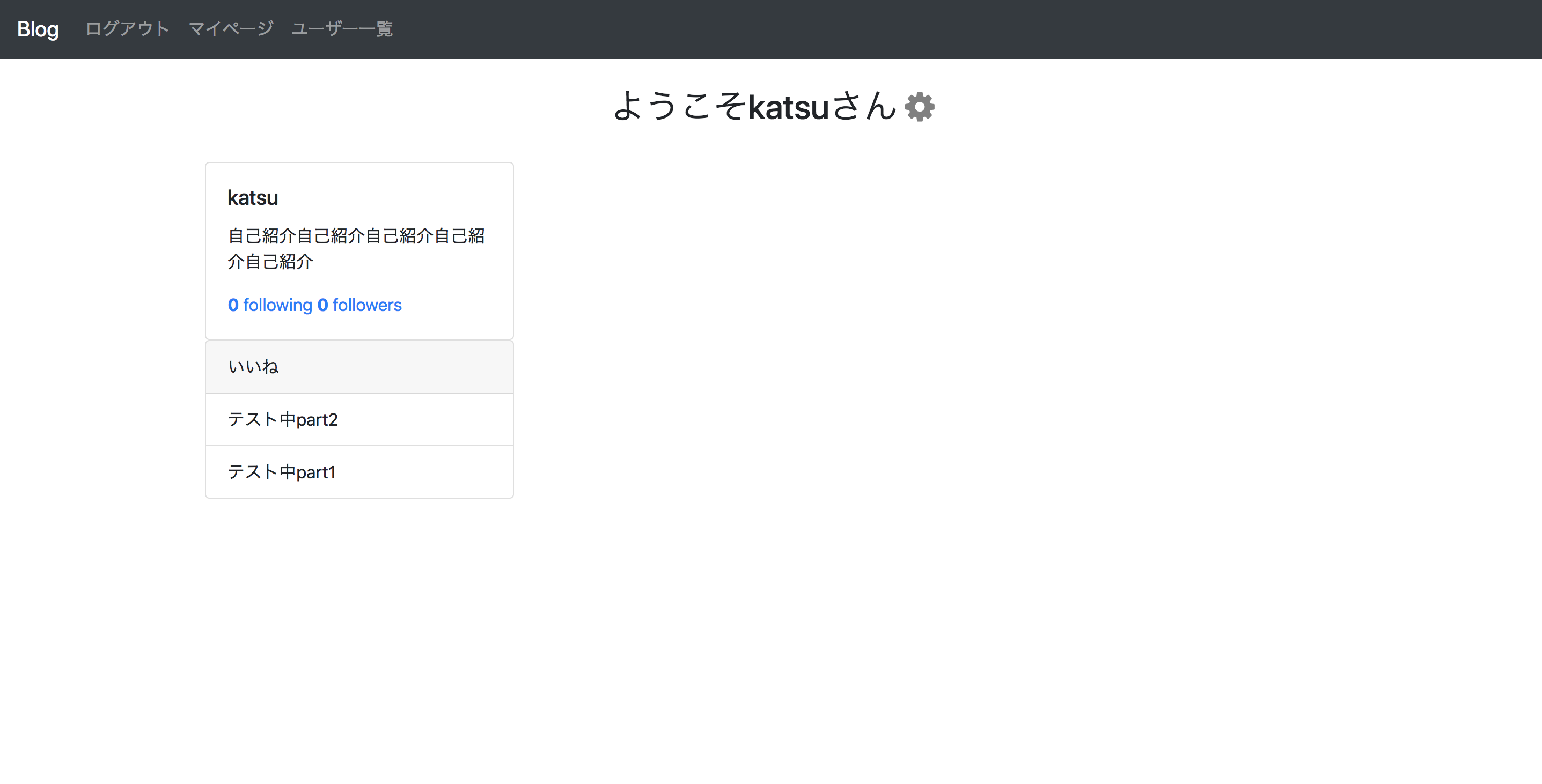Select the self-introduction text on the card
1542x784 pixels.
coord(356,248)
